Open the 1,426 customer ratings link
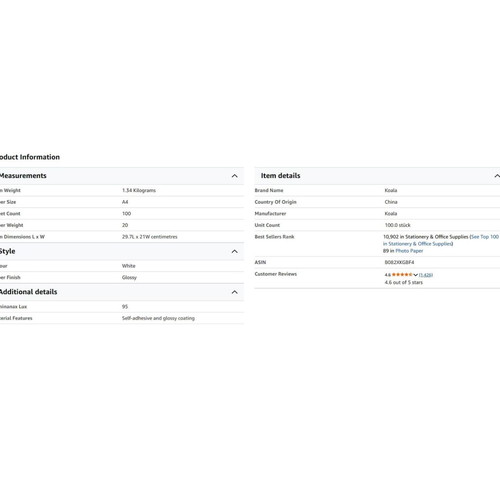Screen dimensions: 500x500 click(x=426, y=275)
